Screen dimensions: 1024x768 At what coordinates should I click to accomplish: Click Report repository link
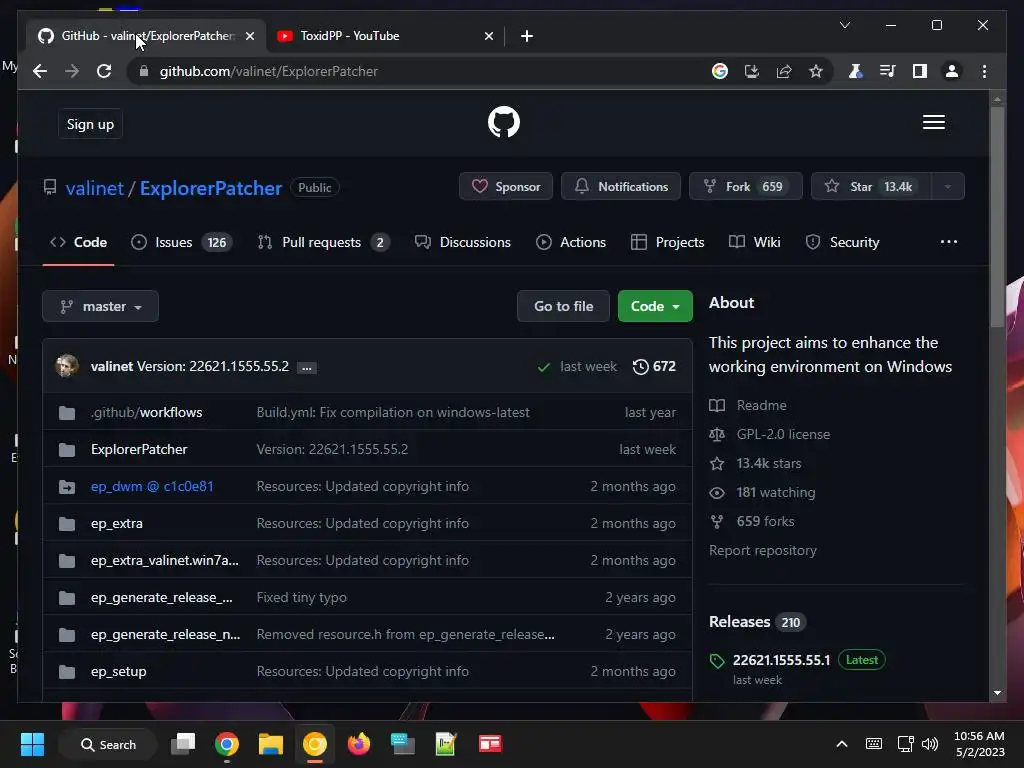(x=763, y=551)
